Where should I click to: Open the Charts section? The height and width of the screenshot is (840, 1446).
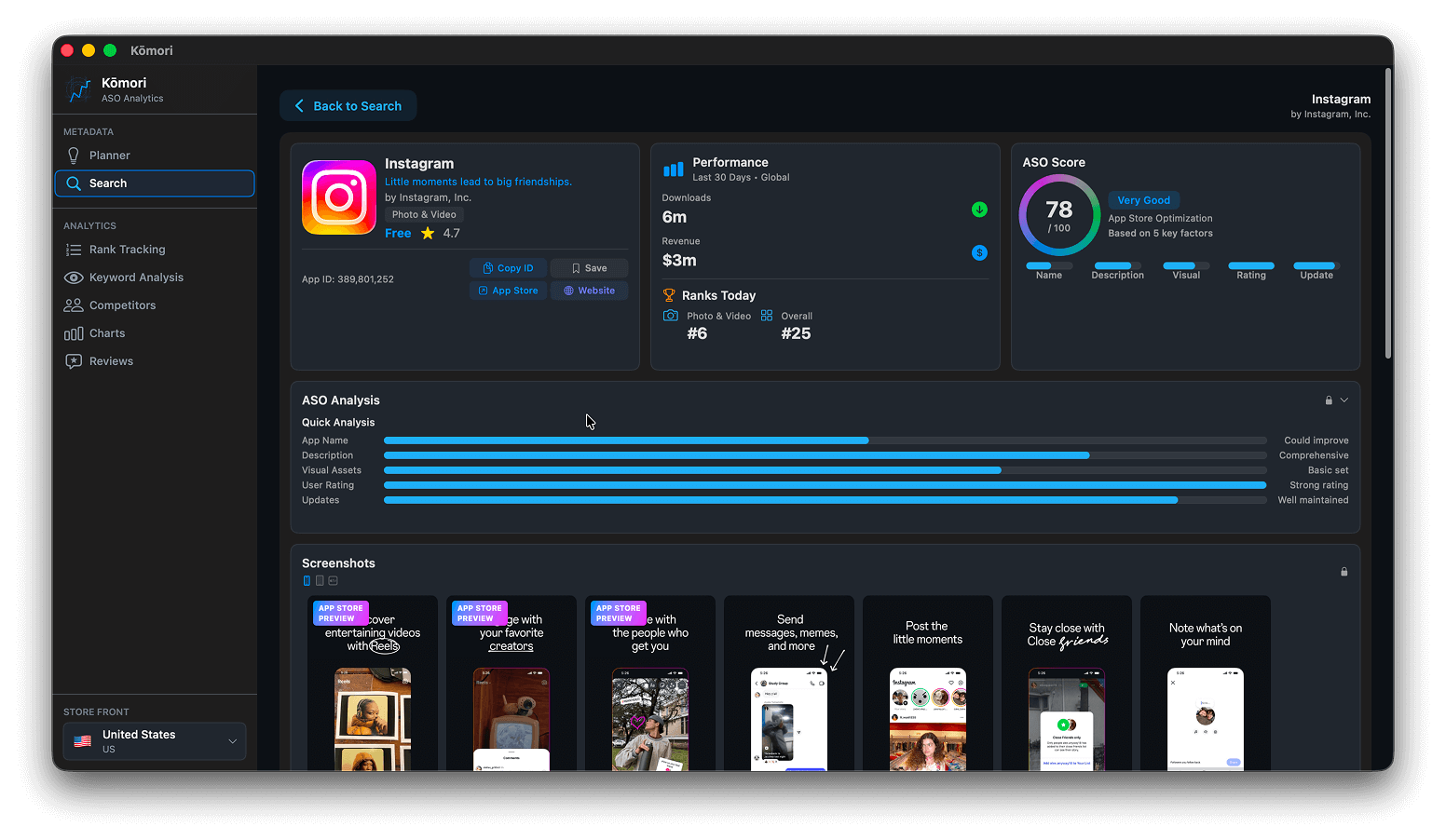coord(105,332)
